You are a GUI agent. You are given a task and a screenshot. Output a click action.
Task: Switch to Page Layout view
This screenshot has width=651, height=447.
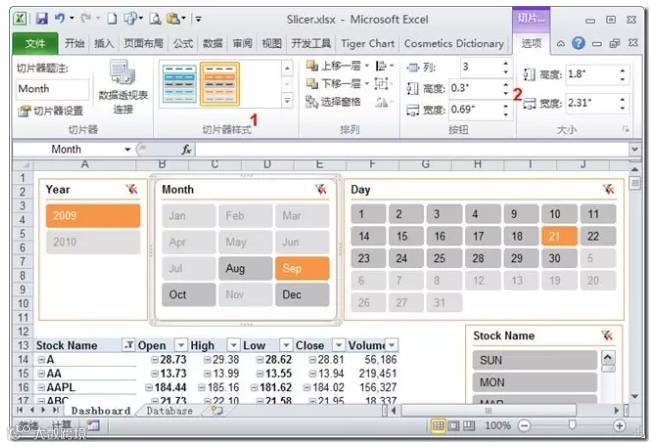(x=453, y=425)
